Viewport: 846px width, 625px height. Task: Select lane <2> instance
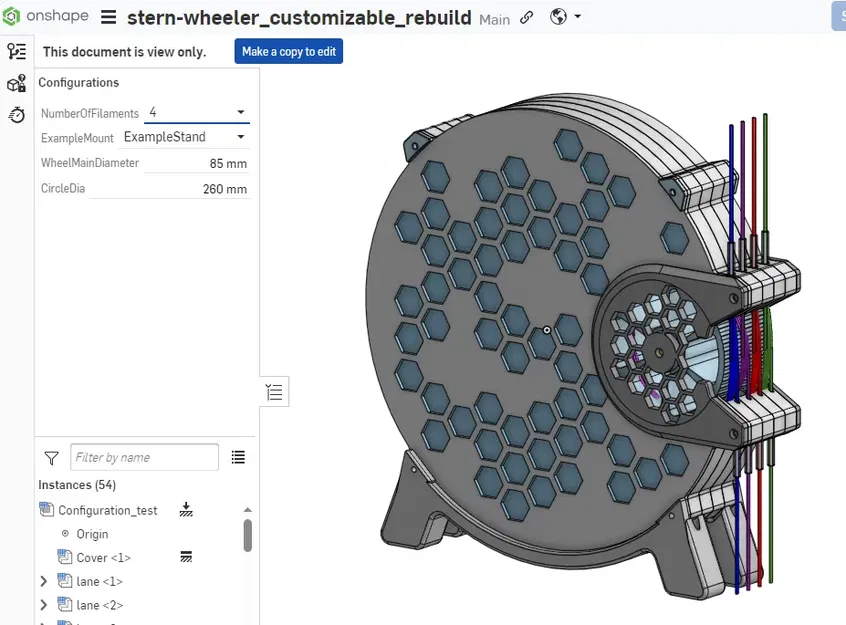pos(99,605)
